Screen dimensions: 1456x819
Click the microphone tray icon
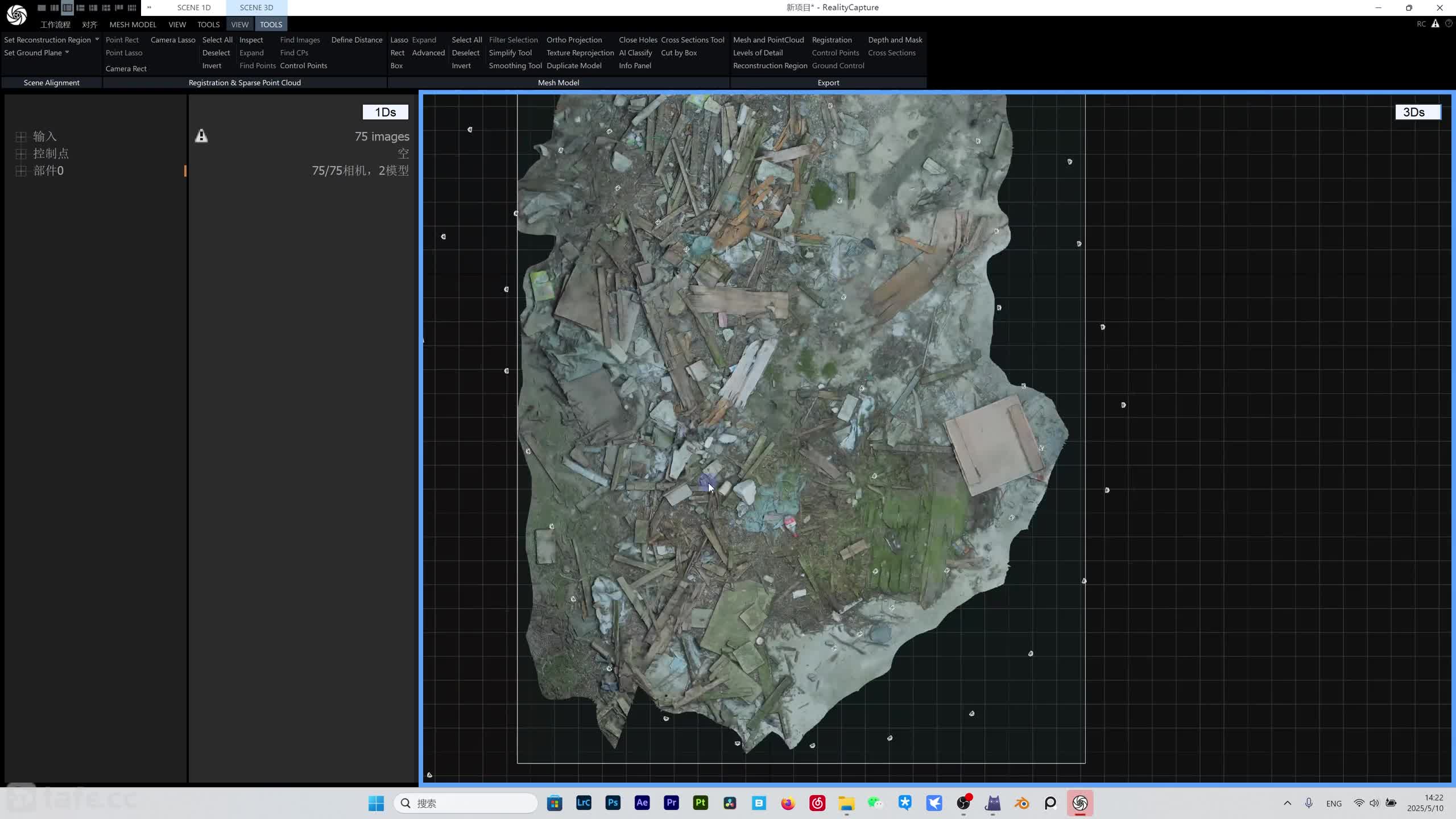click(x=1309, y=803)
